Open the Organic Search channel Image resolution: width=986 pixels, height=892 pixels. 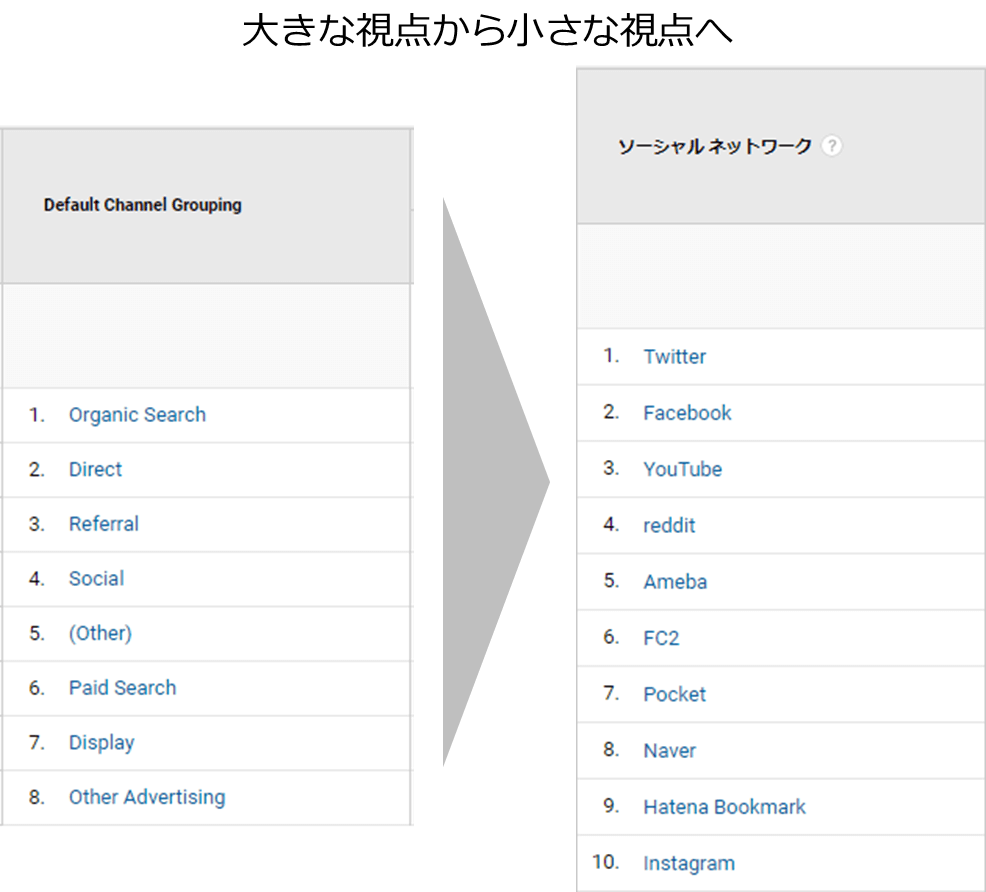[137, 415]
